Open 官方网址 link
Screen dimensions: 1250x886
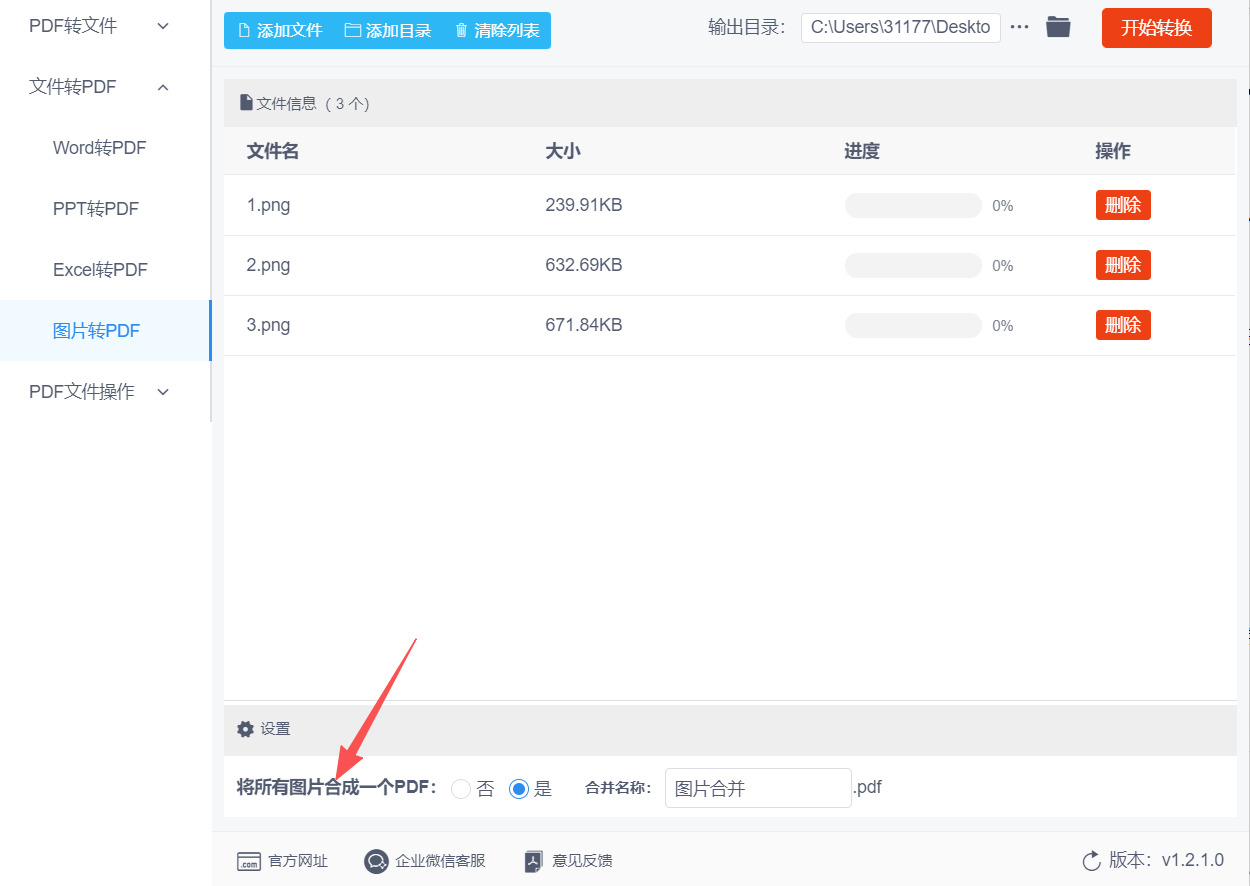tap(282, 861)
